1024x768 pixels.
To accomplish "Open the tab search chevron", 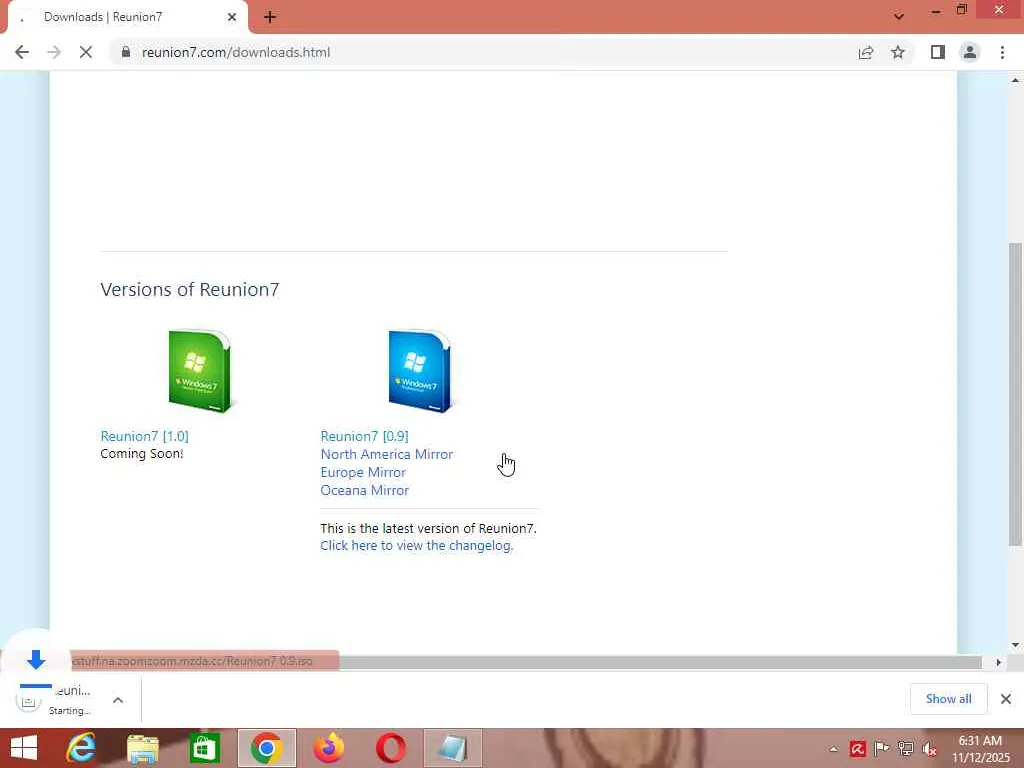I will point(899,16).
